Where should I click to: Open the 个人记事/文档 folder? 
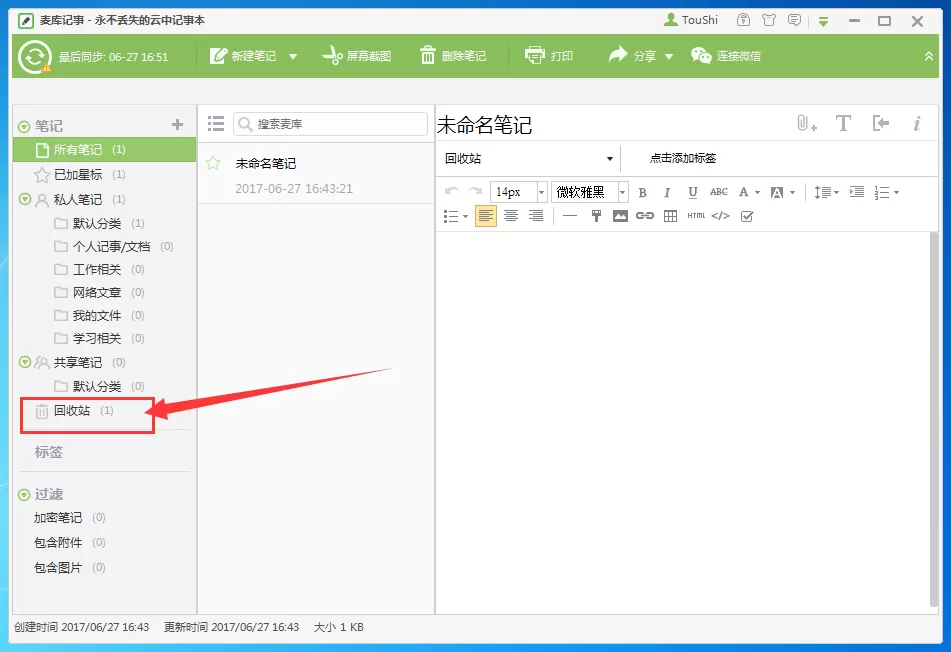tap(113, 246)
